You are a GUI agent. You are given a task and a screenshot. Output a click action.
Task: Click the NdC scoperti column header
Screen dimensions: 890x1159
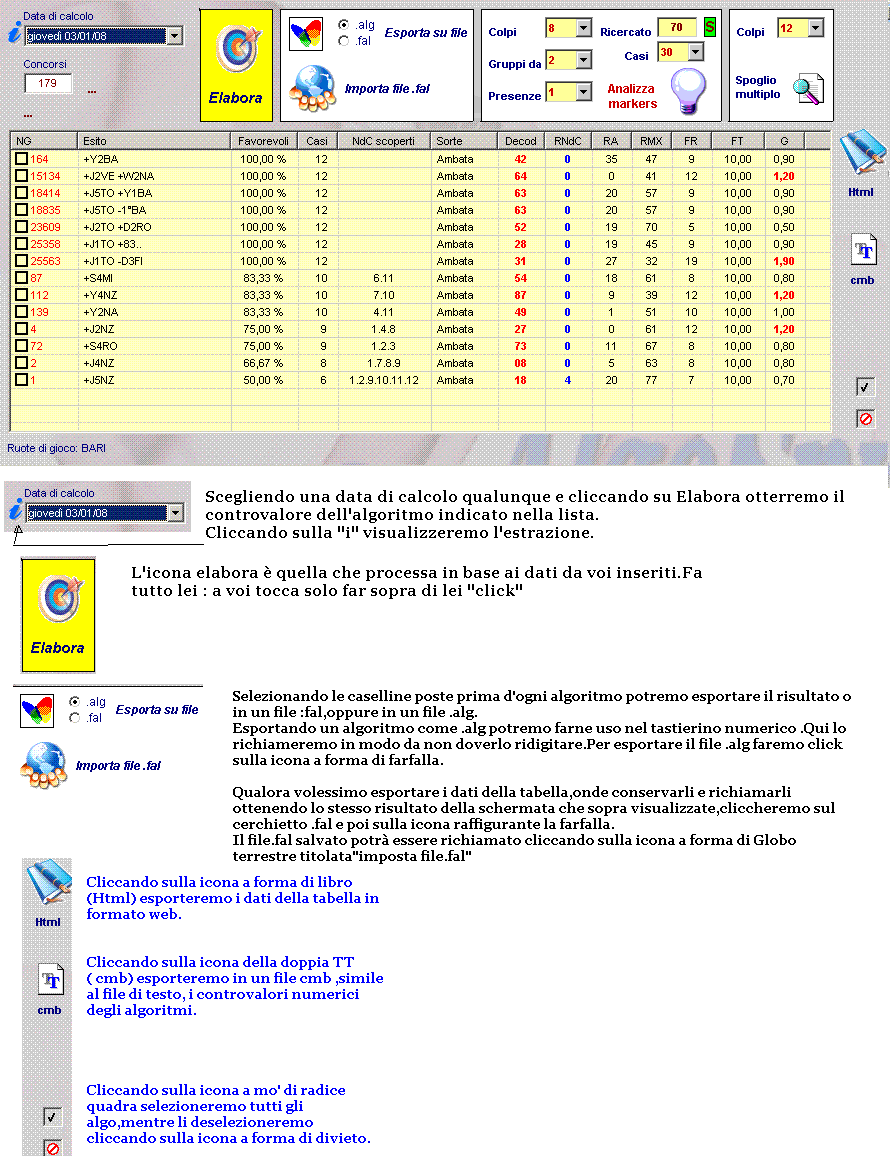[384, 140]
